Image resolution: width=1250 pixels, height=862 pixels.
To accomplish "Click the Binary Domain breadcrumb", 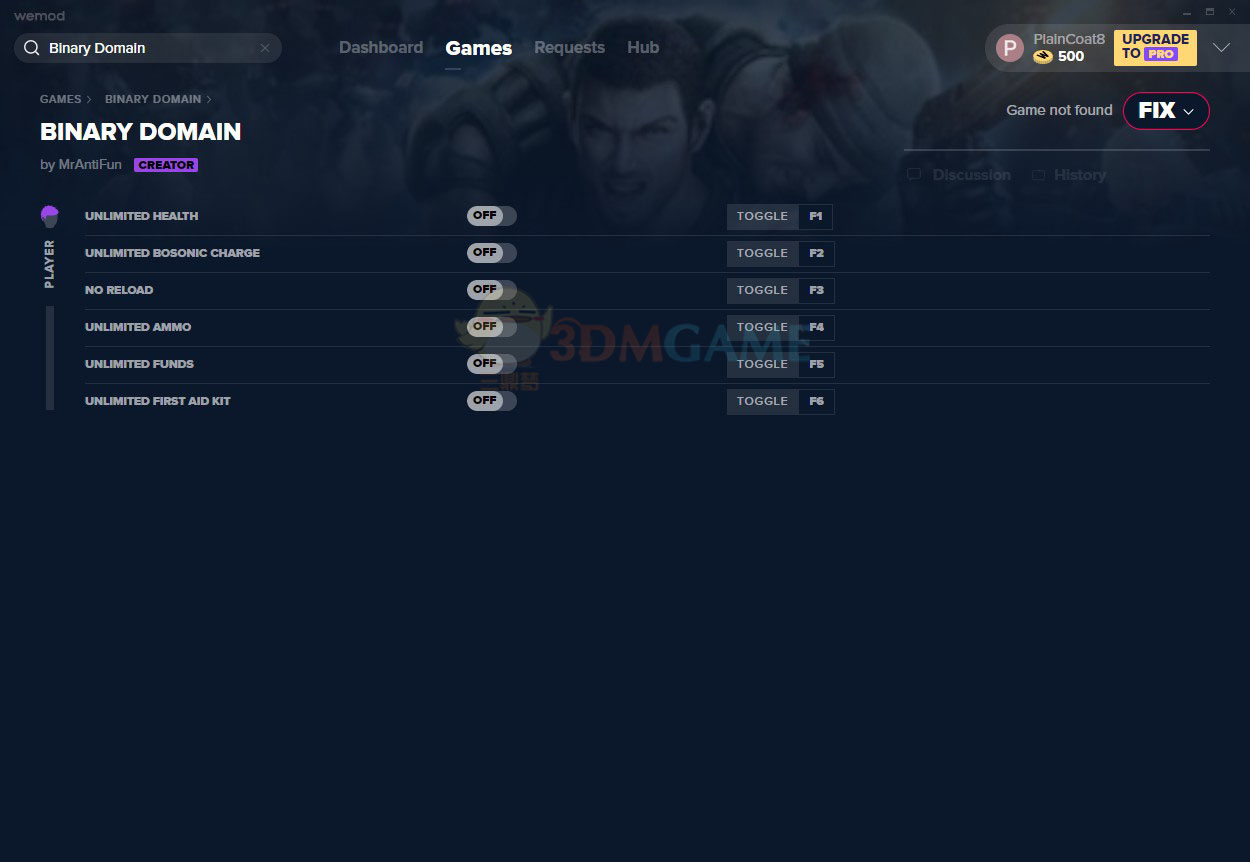I will (x=153, y=99).
